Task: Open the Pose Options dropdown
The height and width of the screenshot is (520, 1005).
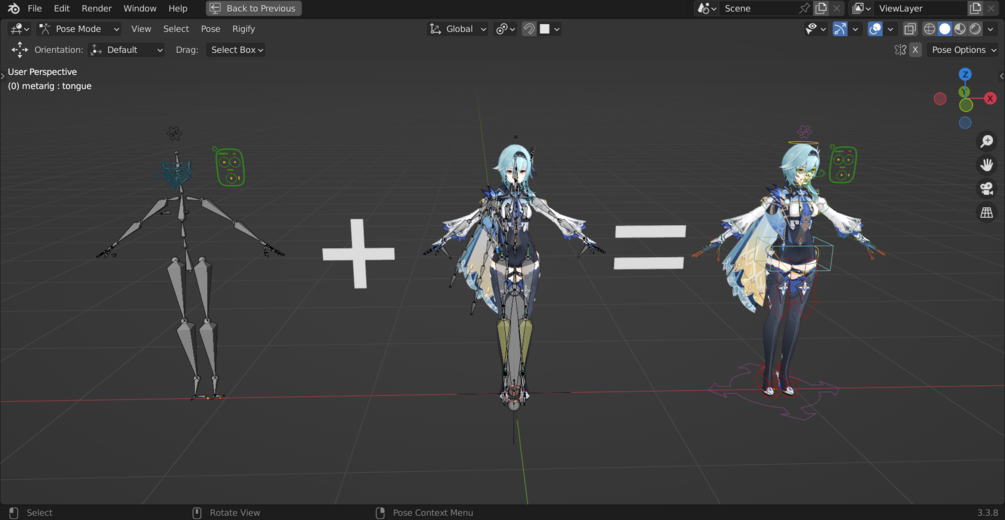Action: [x=962, y=49]
